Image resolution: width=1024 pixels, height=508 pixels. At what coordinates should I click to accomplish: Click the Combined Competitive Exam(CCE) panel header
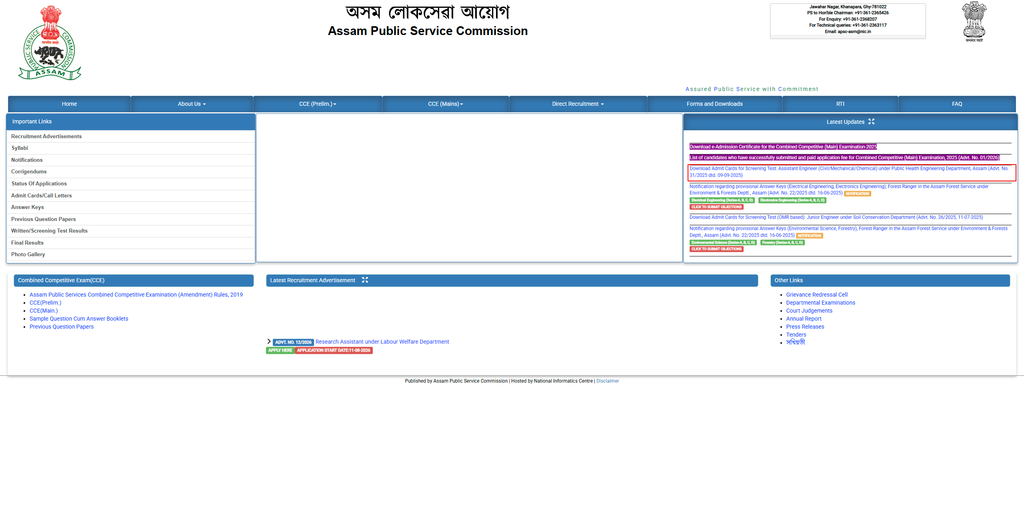coord(136,280)
